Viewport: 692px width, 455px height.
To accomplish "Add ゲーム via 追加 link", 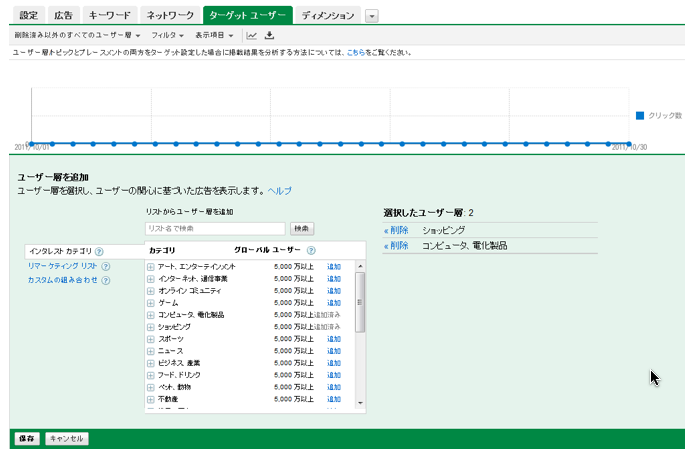I will [x=334, y=303].
